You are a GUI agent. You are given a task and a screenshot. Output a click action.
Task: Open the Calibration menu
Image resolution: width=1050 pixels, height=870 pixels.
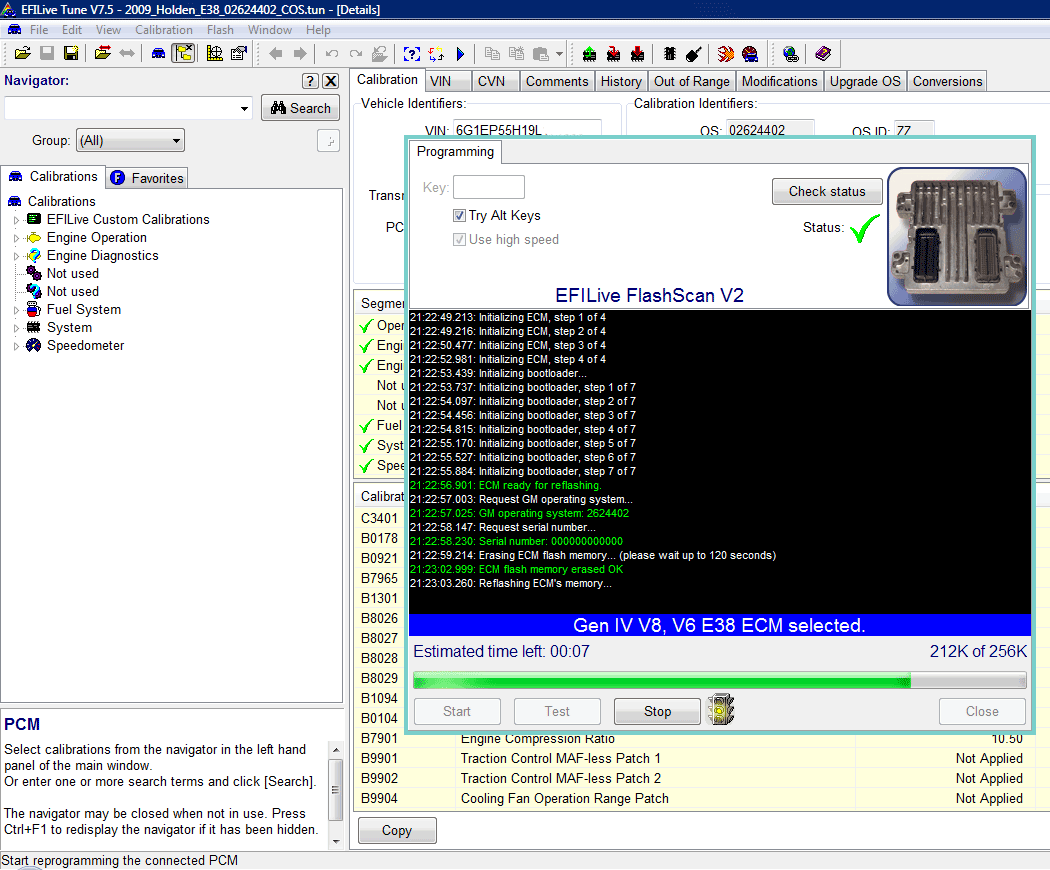(164, 29)
